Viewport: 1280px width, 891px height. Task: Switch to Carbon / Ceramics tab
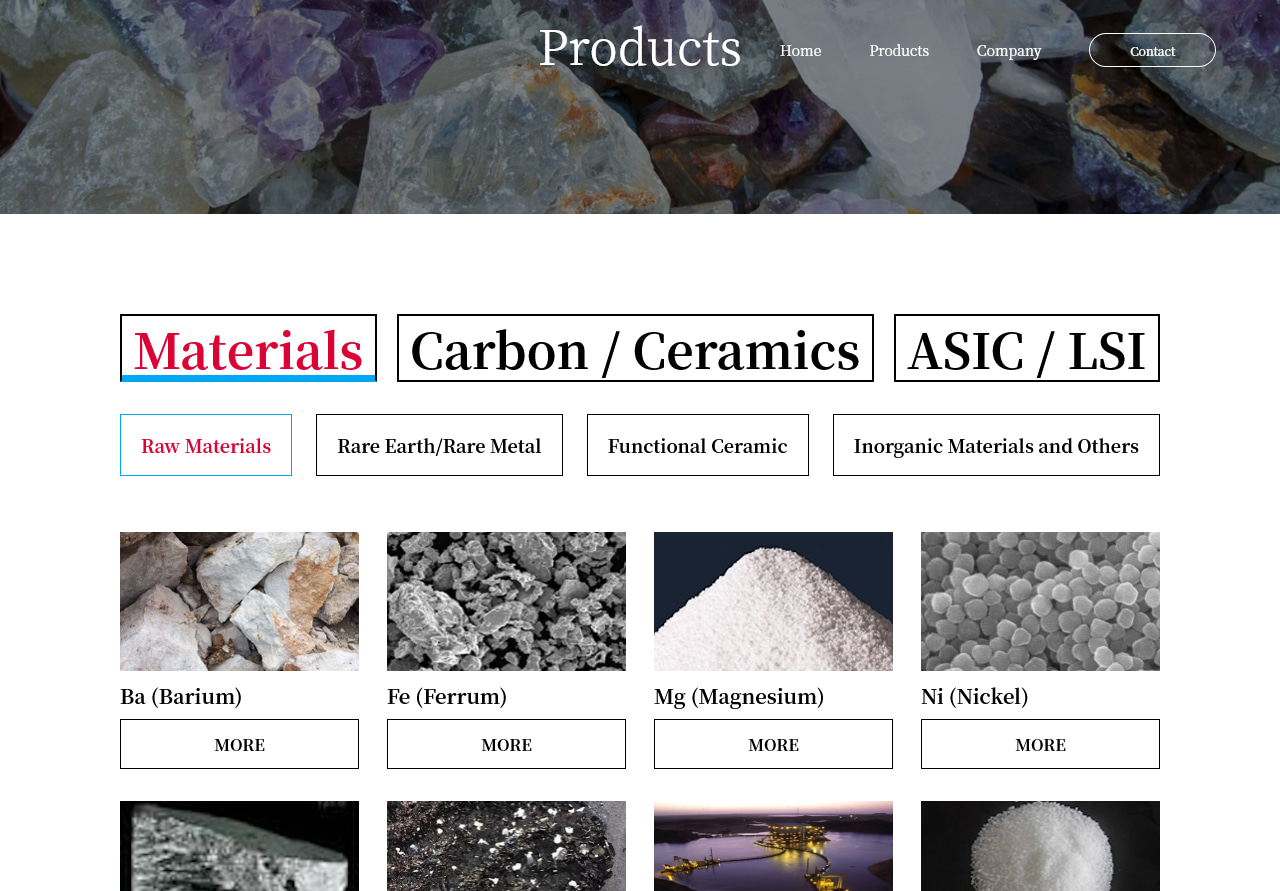click(635, 348)
